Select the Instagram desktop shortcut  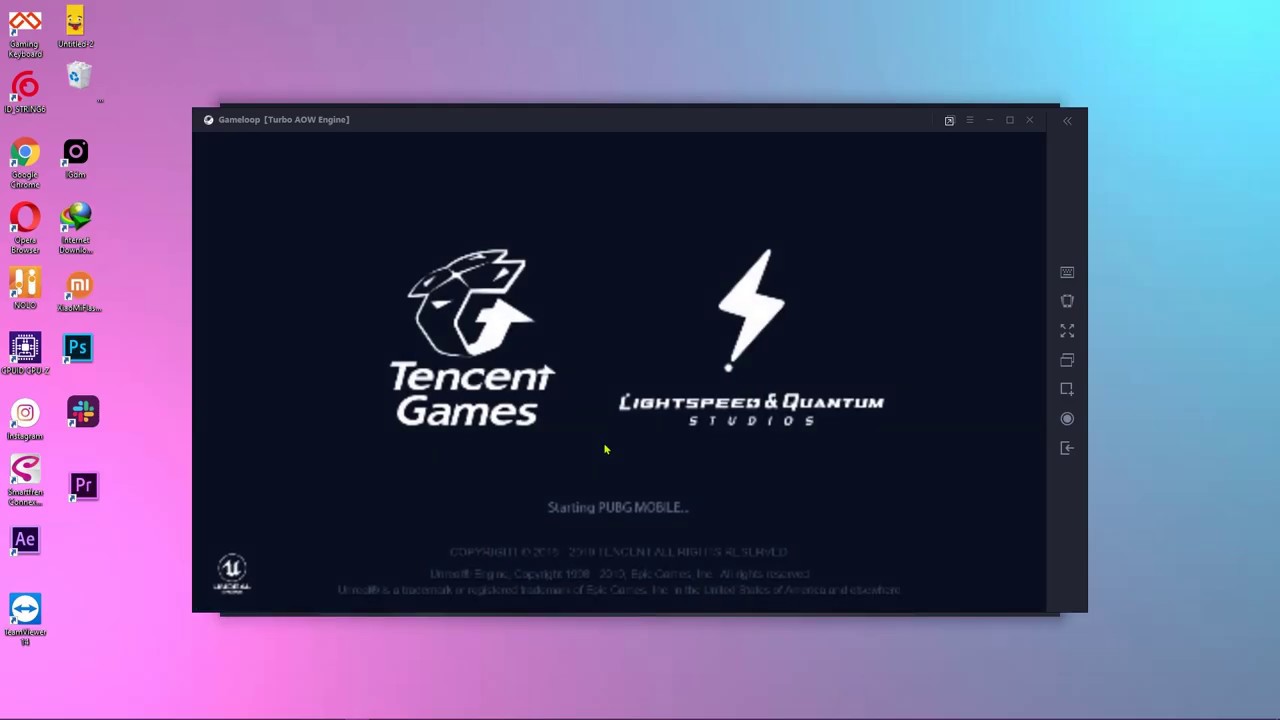pos(25,420)
